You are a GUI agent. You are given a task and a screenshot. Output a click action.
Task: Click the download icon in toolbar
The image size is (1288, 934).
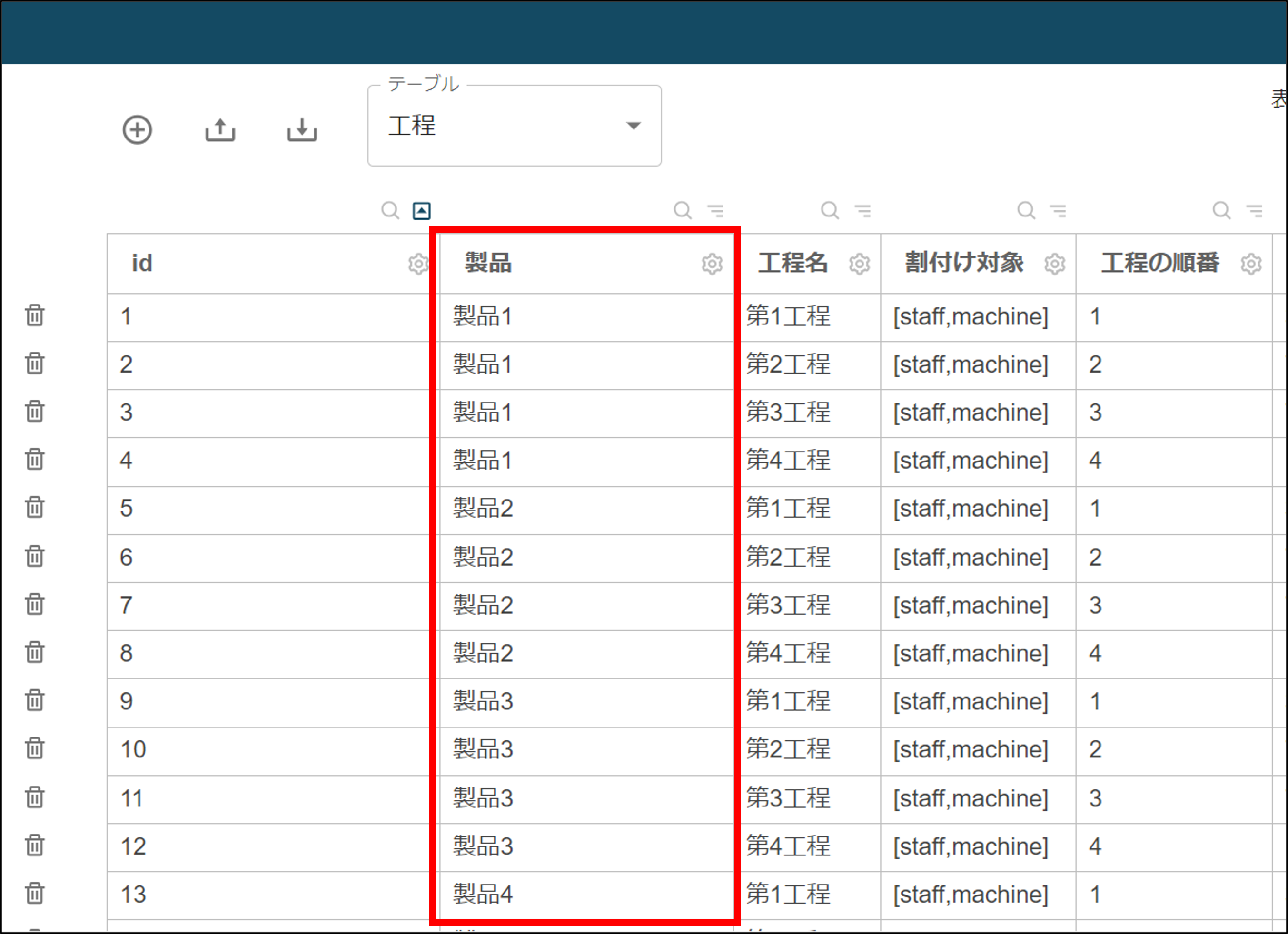tap(302, 130)
